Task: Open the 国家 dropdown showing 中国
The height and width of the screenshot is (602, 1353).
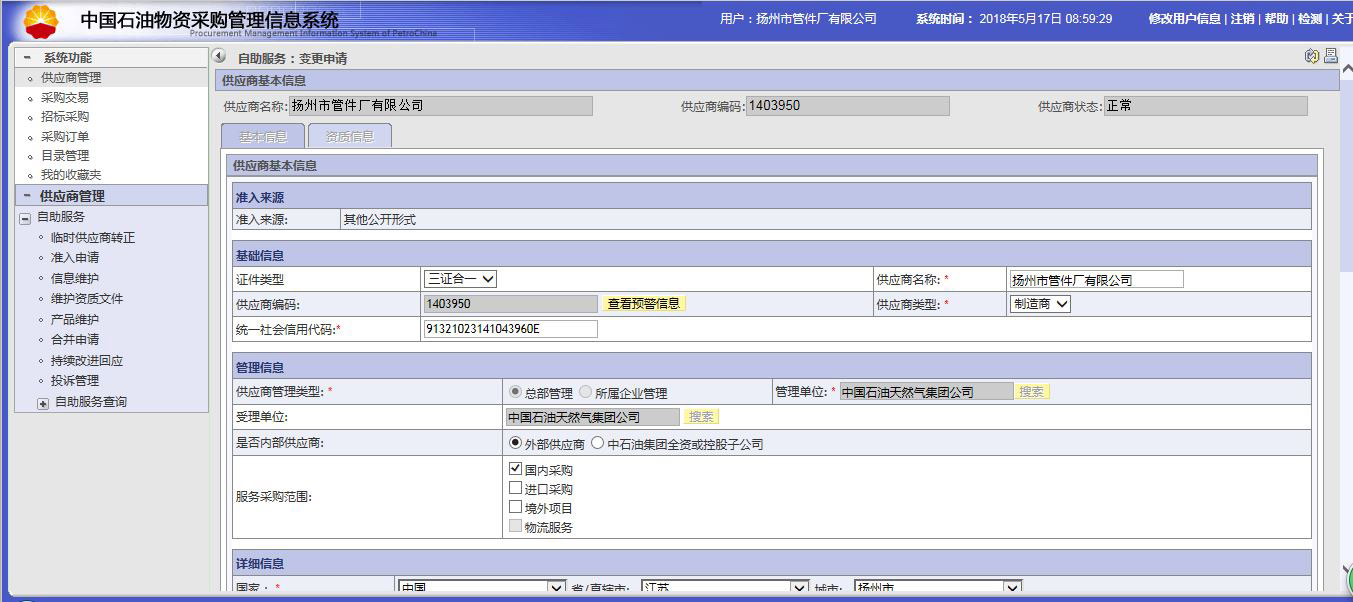Action: [482, 588]
